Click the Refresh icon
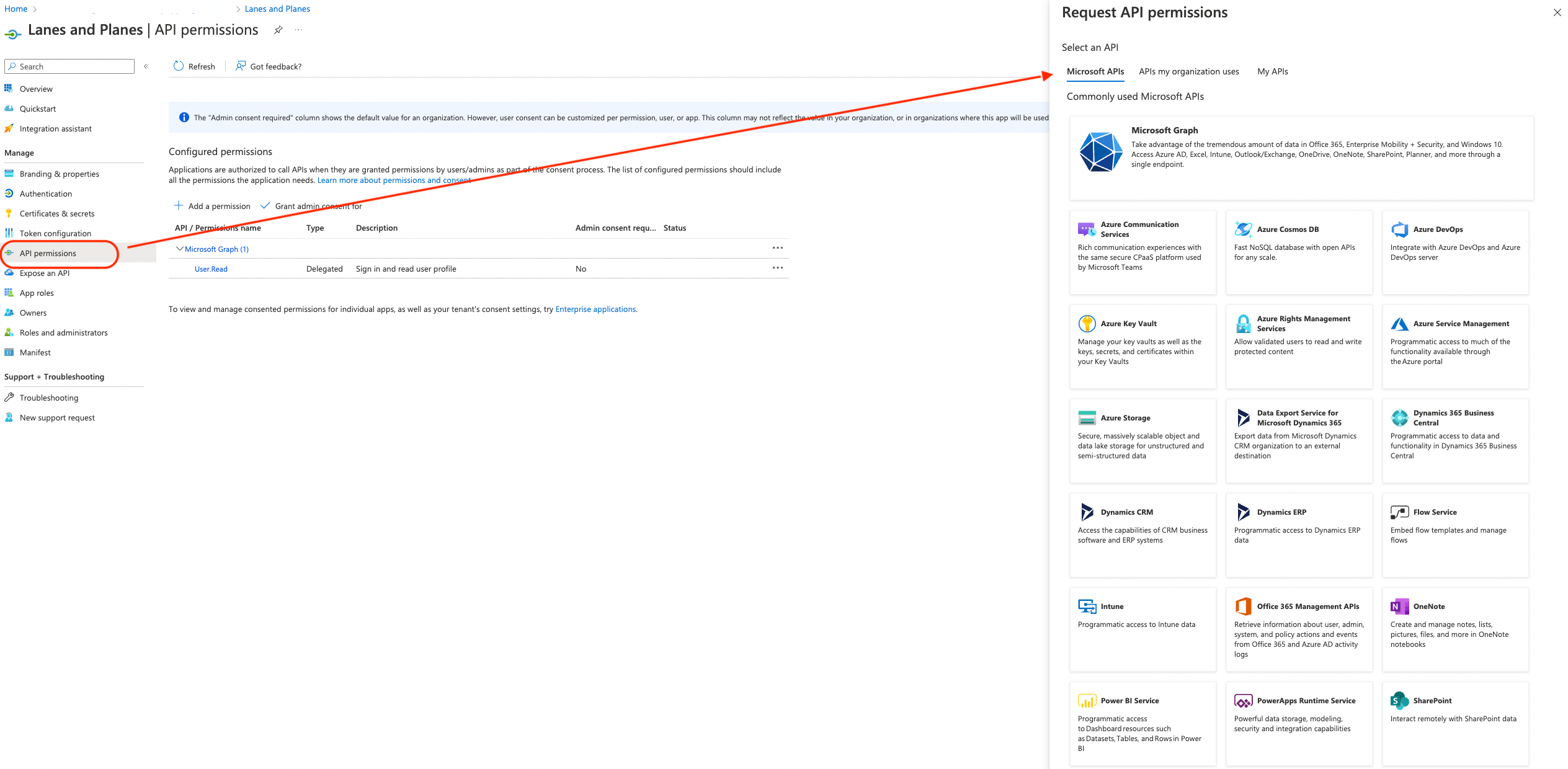Viewport: 1568px width, 769px height. pos(179,66)
